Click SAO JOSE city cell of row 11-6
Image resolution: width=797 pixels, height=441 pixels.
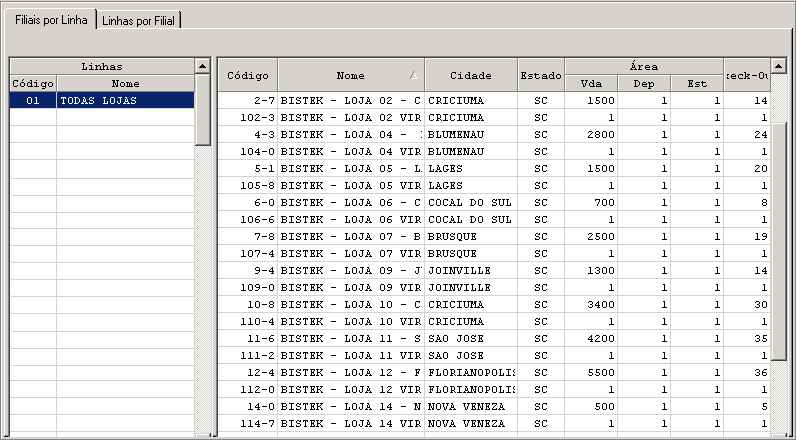pyautogui.click(x=471, y=339)
